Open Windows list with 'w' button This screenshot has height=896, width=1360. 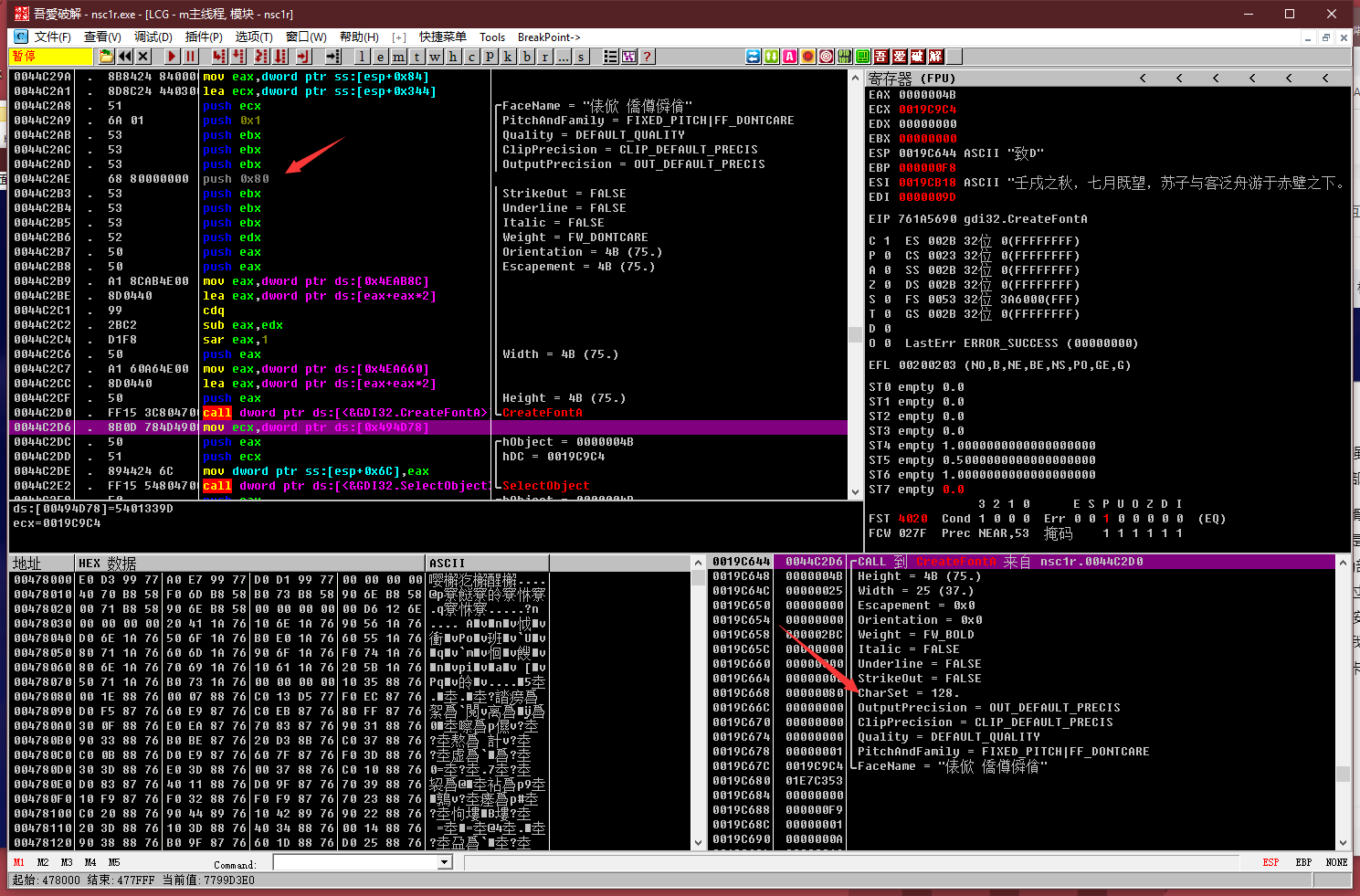435,57
